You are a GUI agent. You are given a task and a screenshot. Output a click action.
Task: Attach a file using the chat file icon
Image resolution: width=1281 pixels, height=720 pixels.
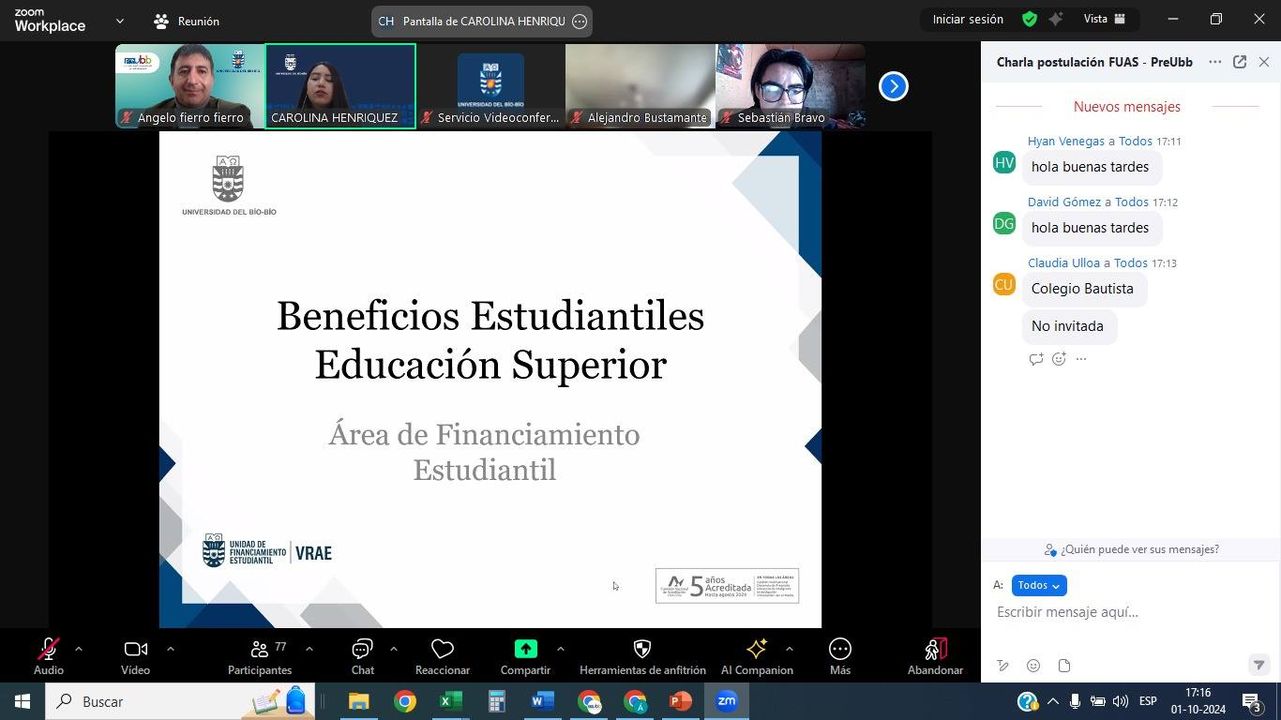[1064, 666]
